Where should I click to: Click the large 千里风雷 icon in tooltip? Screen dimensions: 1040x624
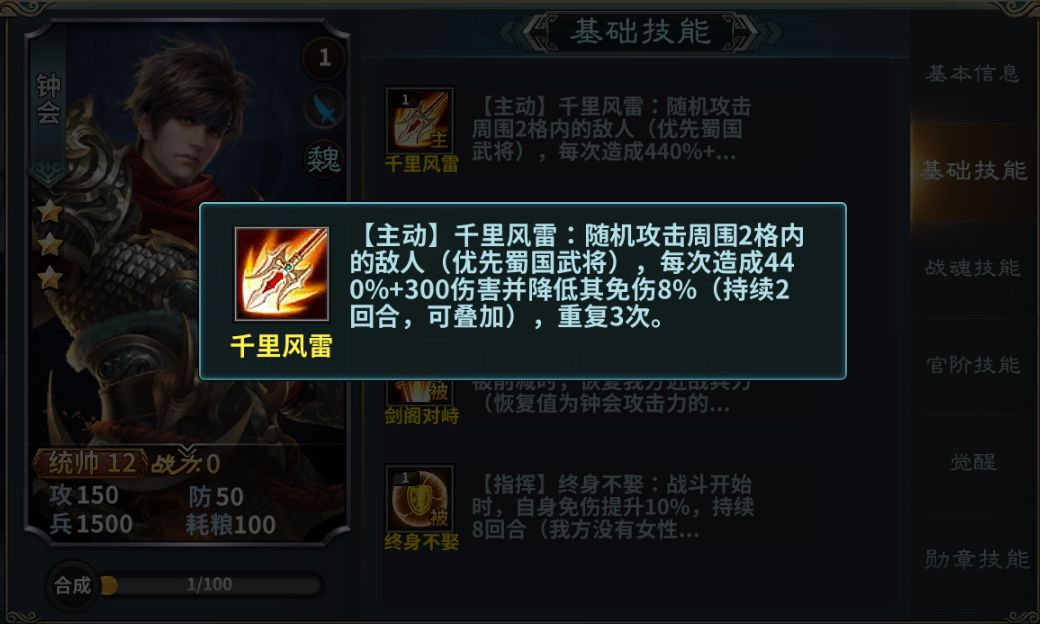[281, 274]
